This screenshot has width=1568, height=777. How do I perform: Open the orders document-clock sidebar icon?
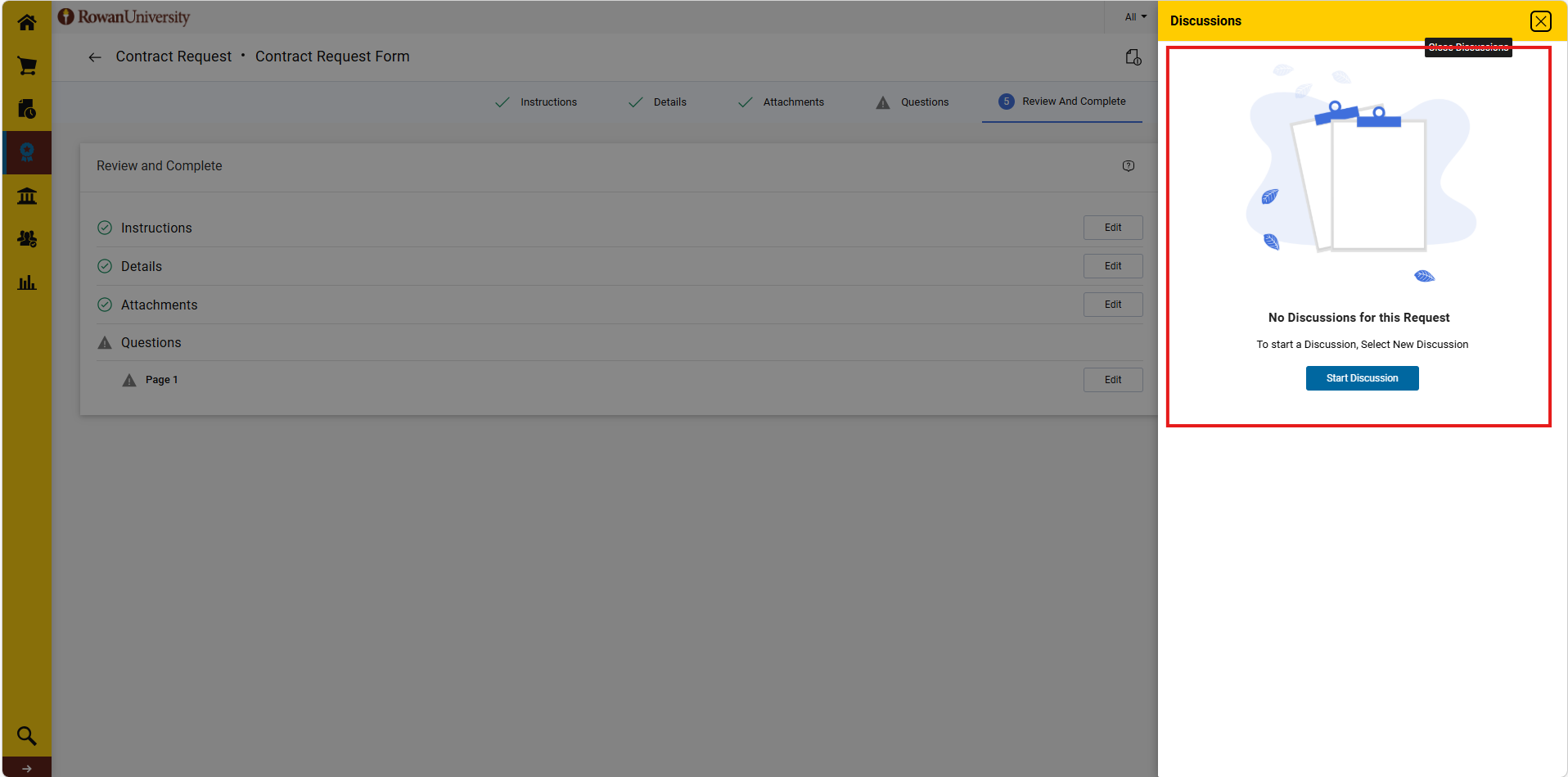tap(27, 109)
